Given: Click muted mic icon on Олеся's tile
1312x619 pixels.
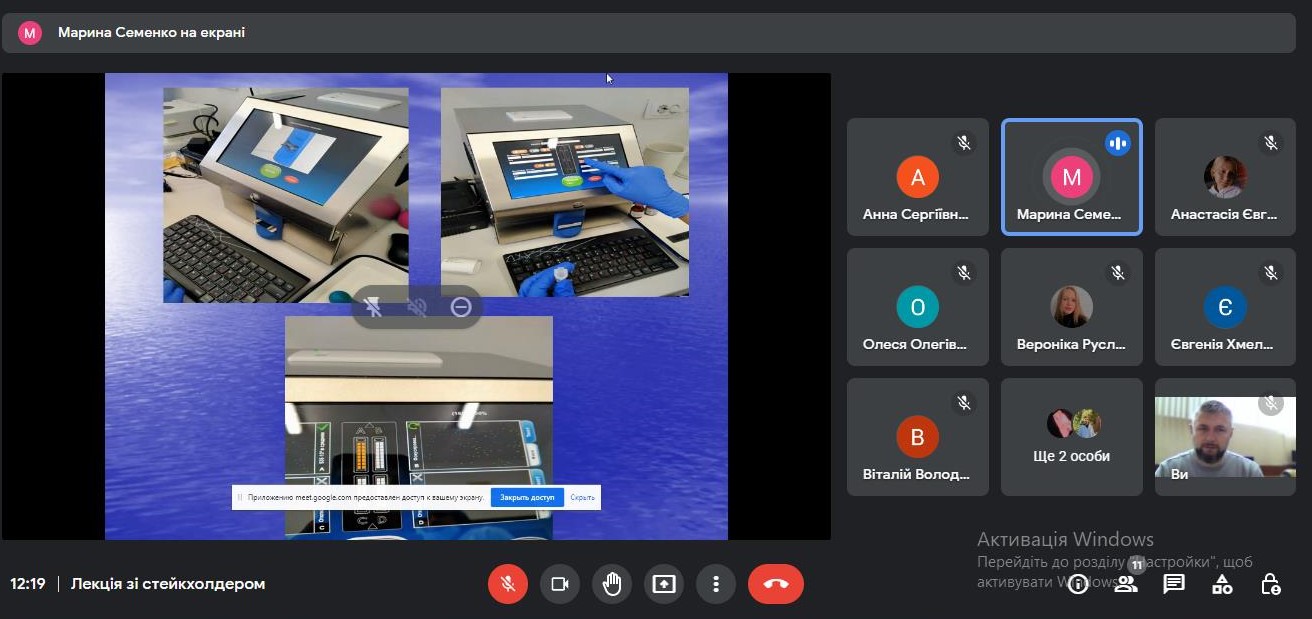Looking at the screenshot, I should [964, 272].
